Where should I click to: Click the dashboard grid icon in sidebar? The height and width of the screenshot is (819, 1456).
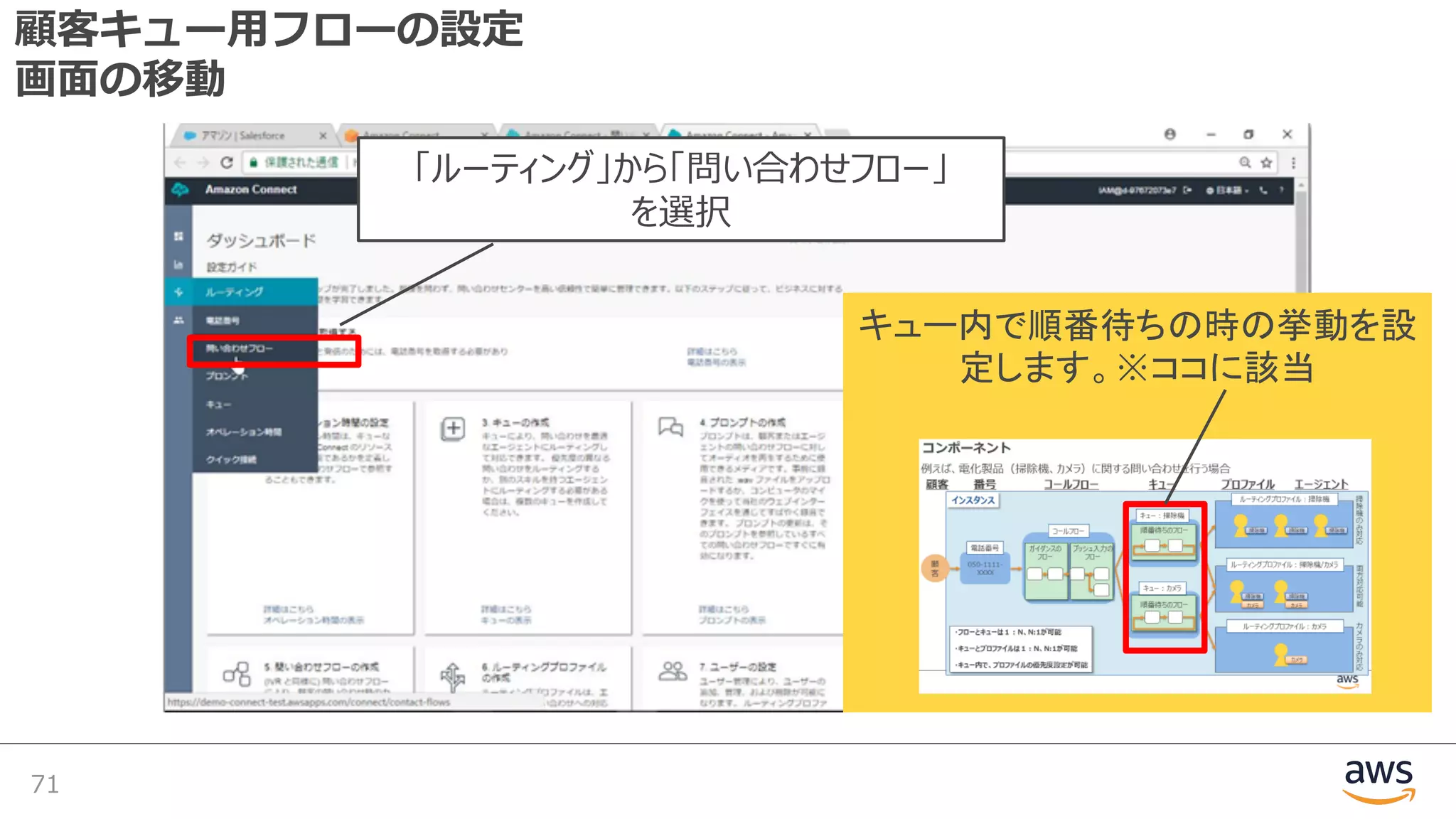click(x=178, y=236)
